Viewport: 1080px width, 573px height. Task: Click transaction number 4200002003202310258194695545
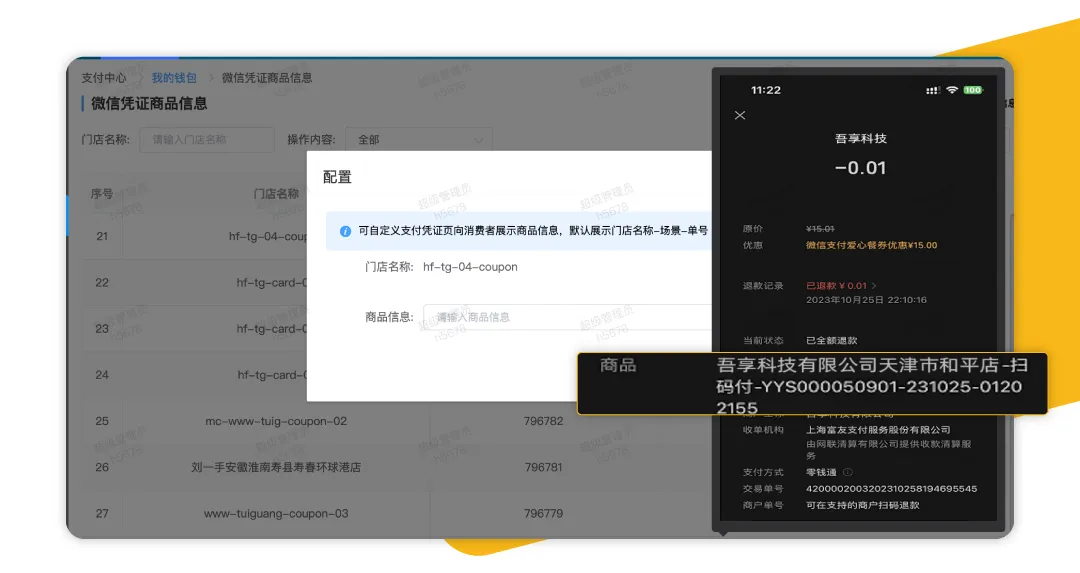tap(891, 488)
